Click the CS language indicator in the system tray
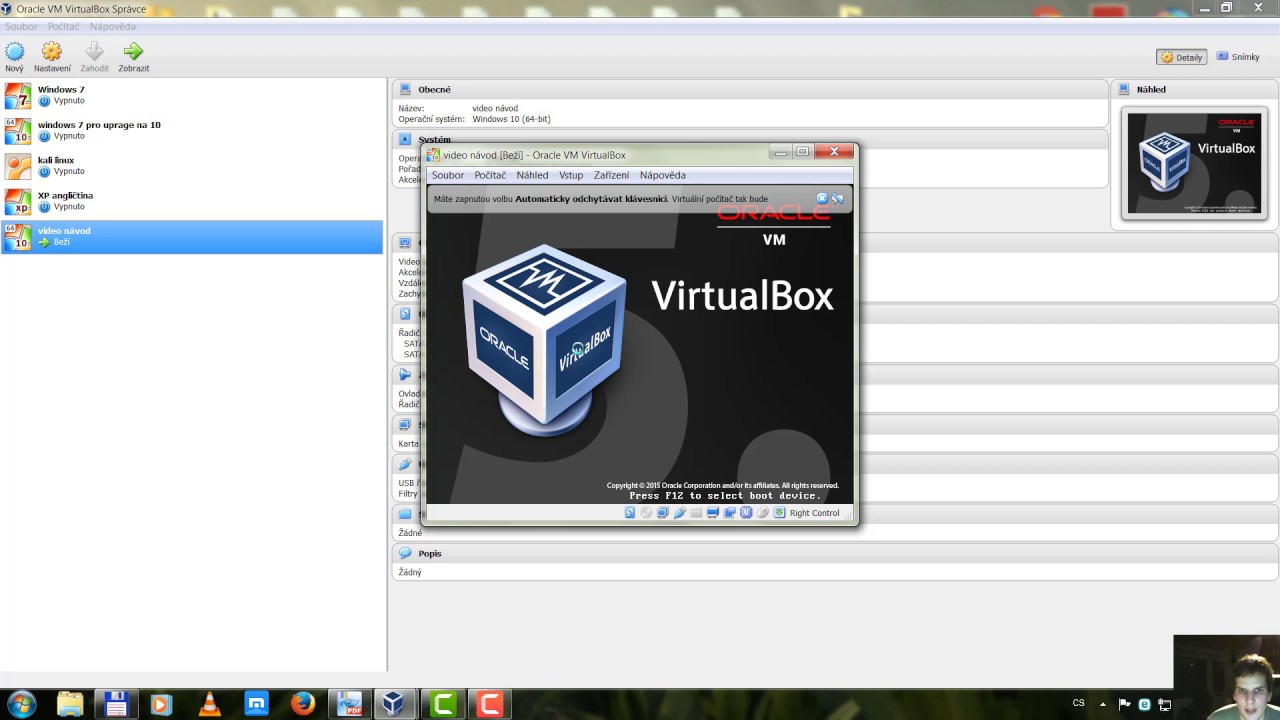 [1078, 703]
